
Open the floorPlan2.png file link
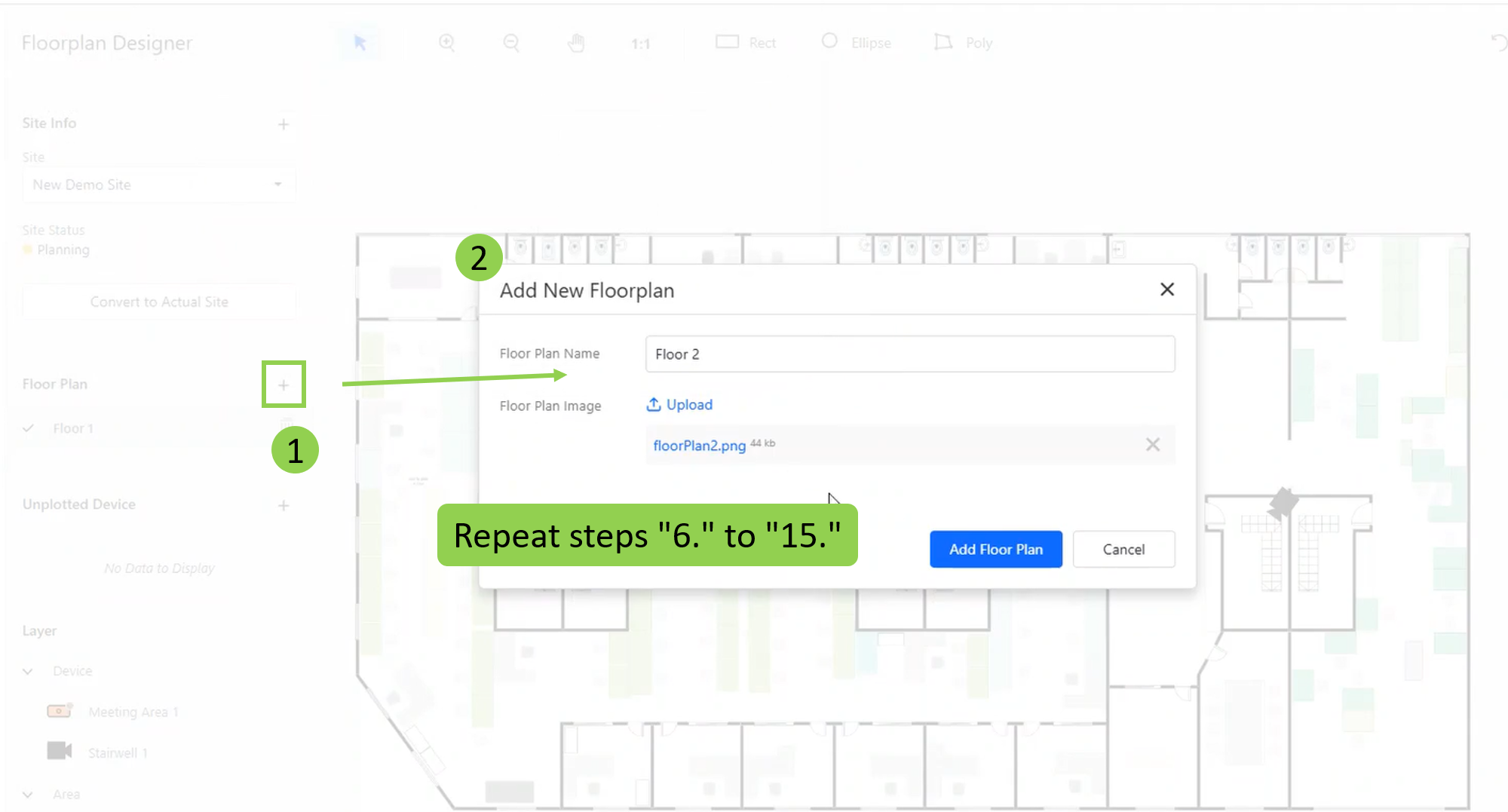(x=699, y=446)
